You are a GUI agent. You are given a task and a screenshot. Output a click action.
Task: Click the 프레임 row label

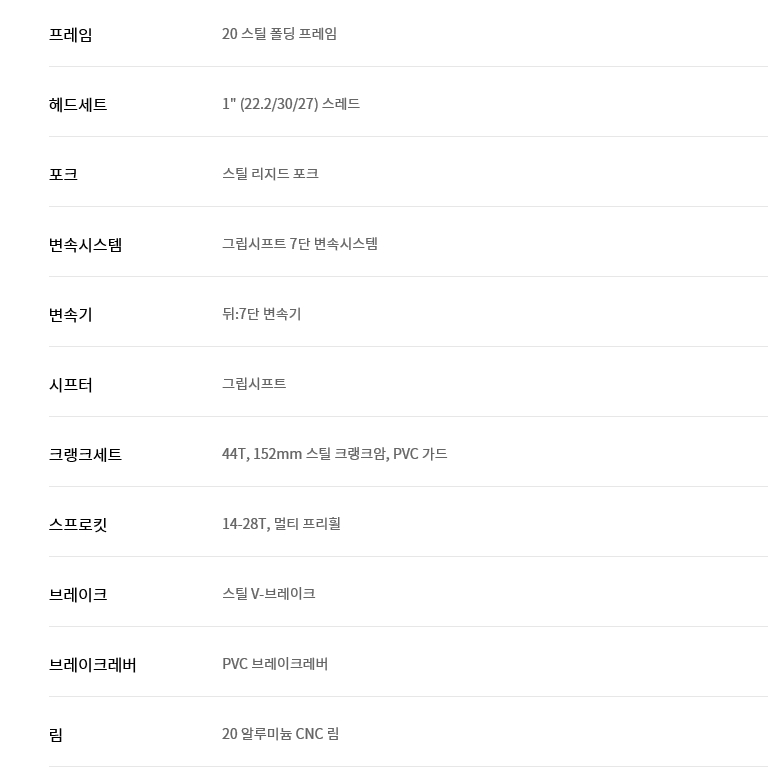click(x=71, y=35)
